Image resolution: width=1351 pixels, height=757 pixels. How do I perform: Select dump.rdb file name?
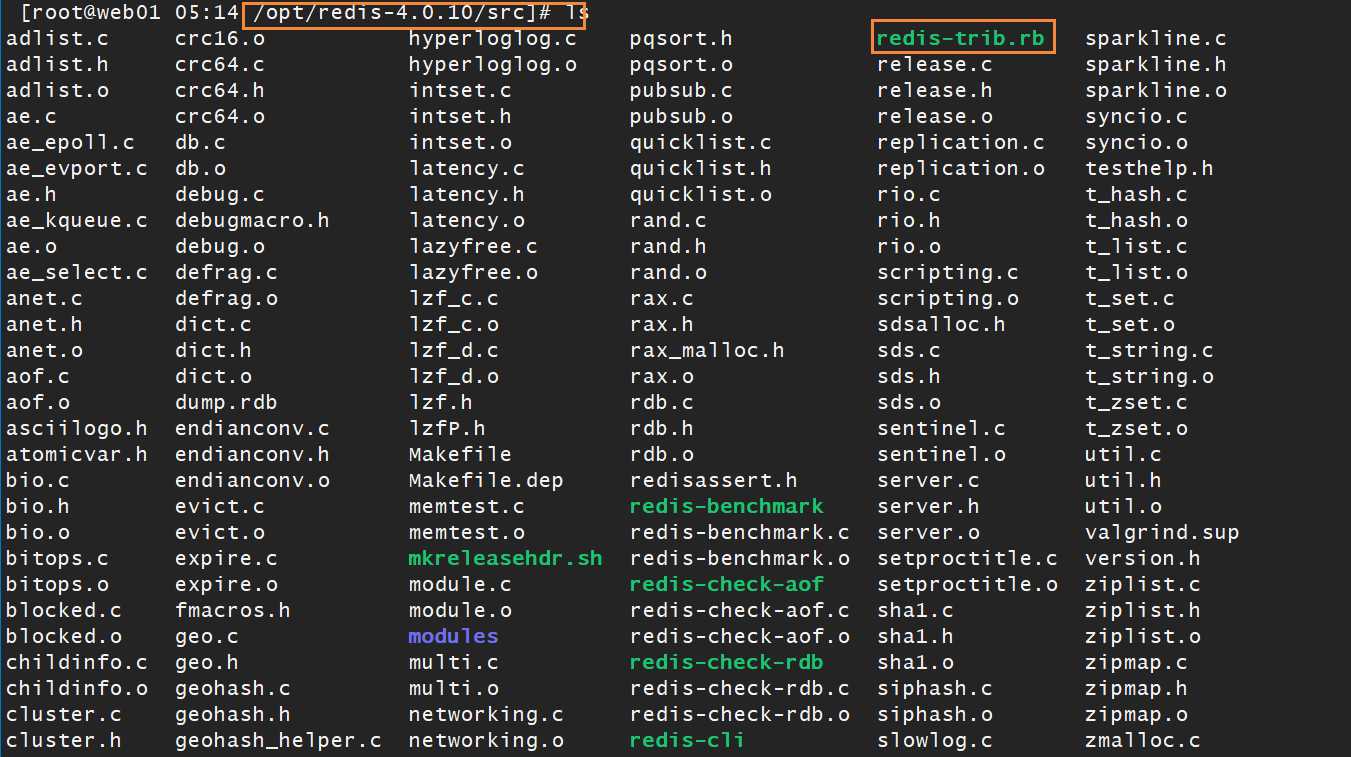click(226, 402)
